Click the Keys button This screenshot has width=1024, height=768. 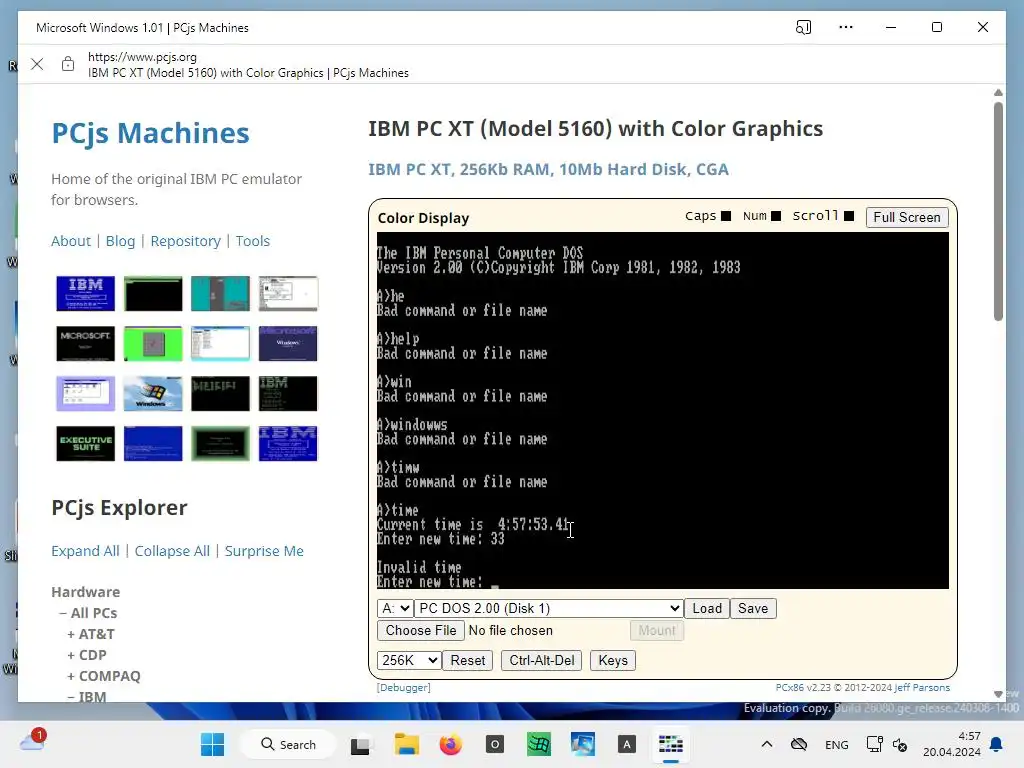[613, 660]
